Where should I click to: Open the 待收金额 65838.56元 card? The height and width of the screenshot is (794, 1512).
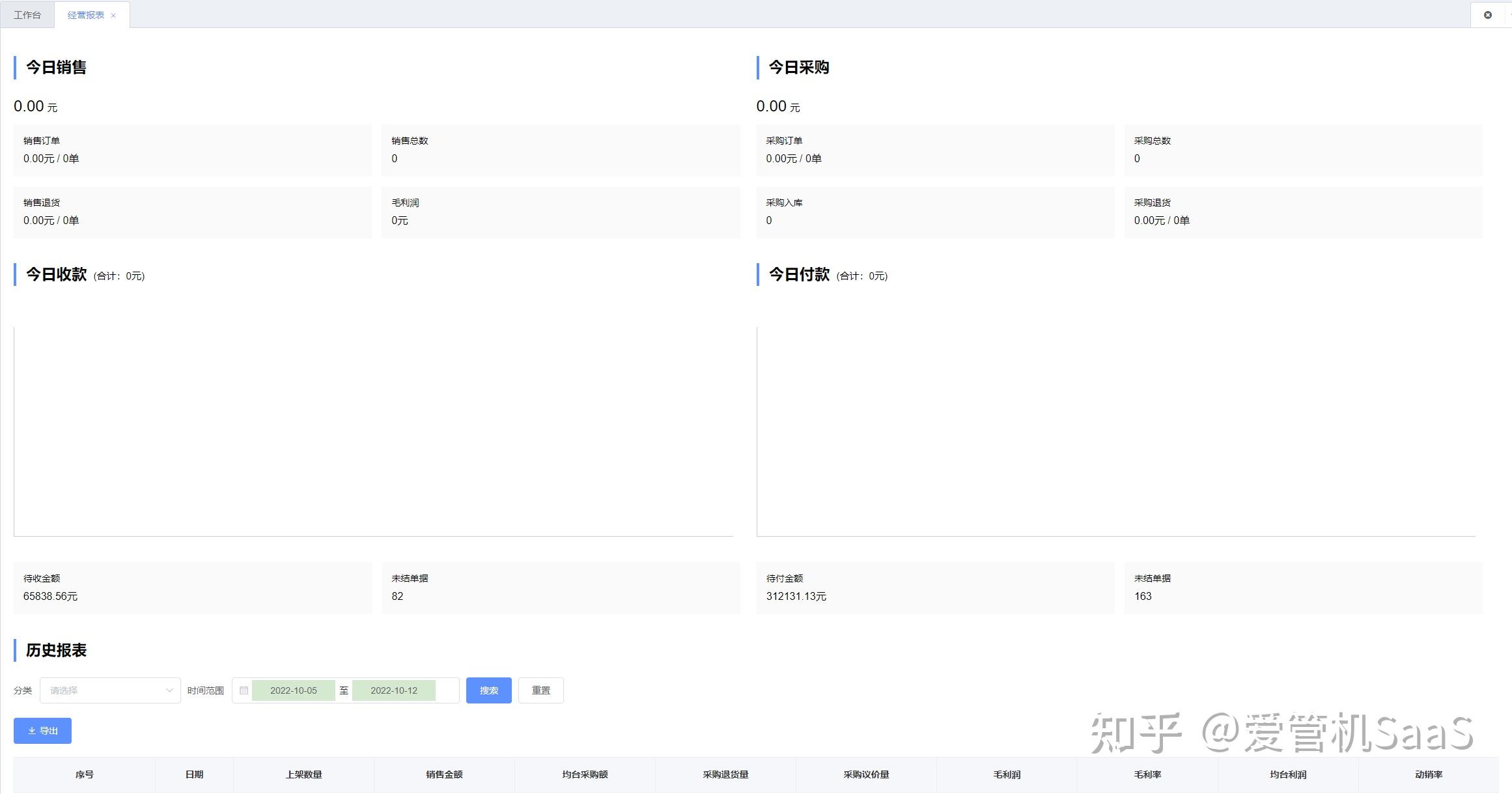coord(193,588)
